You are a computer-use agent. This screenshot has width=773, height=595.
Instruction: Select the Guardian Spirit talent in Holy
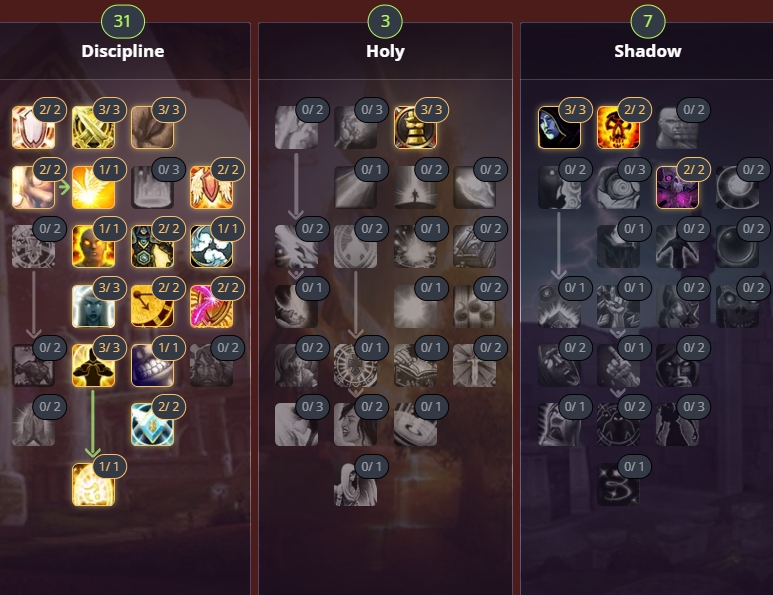click(x=355, y=484)
